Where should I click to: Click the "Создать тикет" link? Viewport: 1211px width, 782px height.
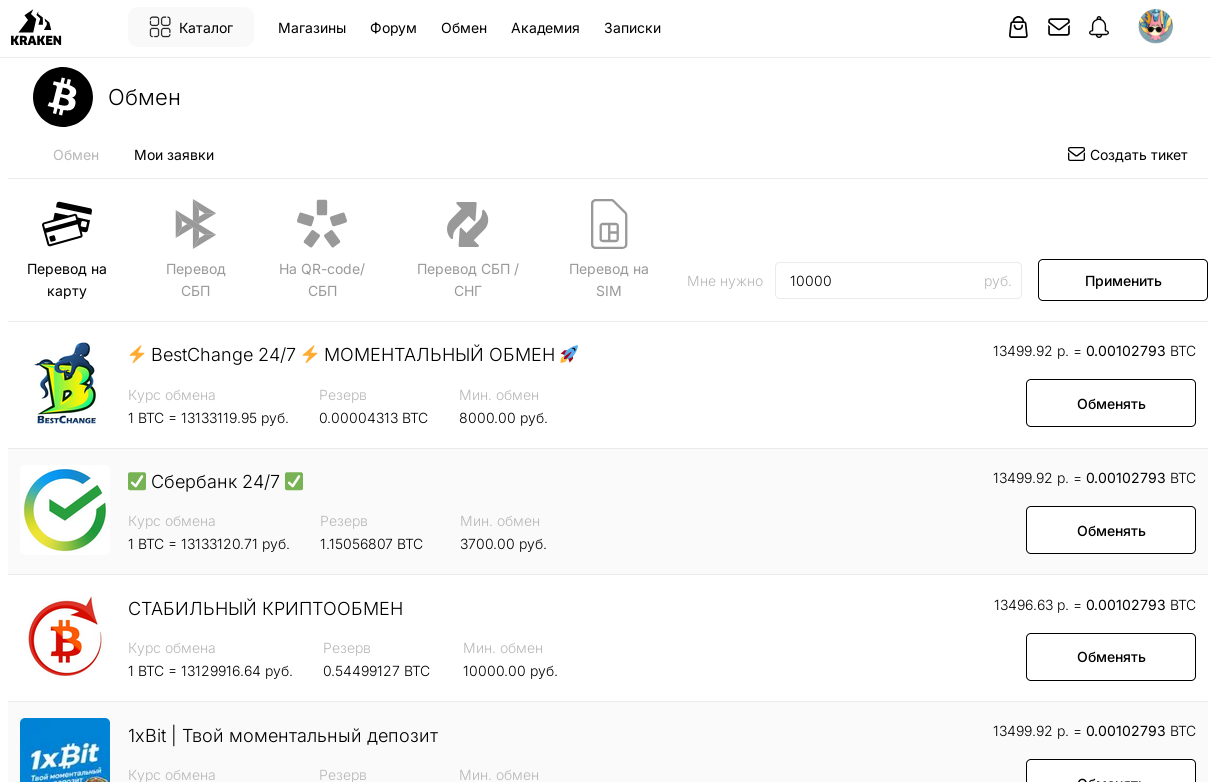click(x=1128, y=155)
